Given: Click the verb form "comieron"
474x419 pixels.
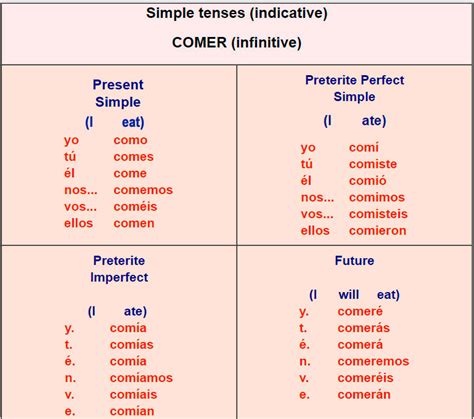Looking at the screenshot, I should click(378, 231).
